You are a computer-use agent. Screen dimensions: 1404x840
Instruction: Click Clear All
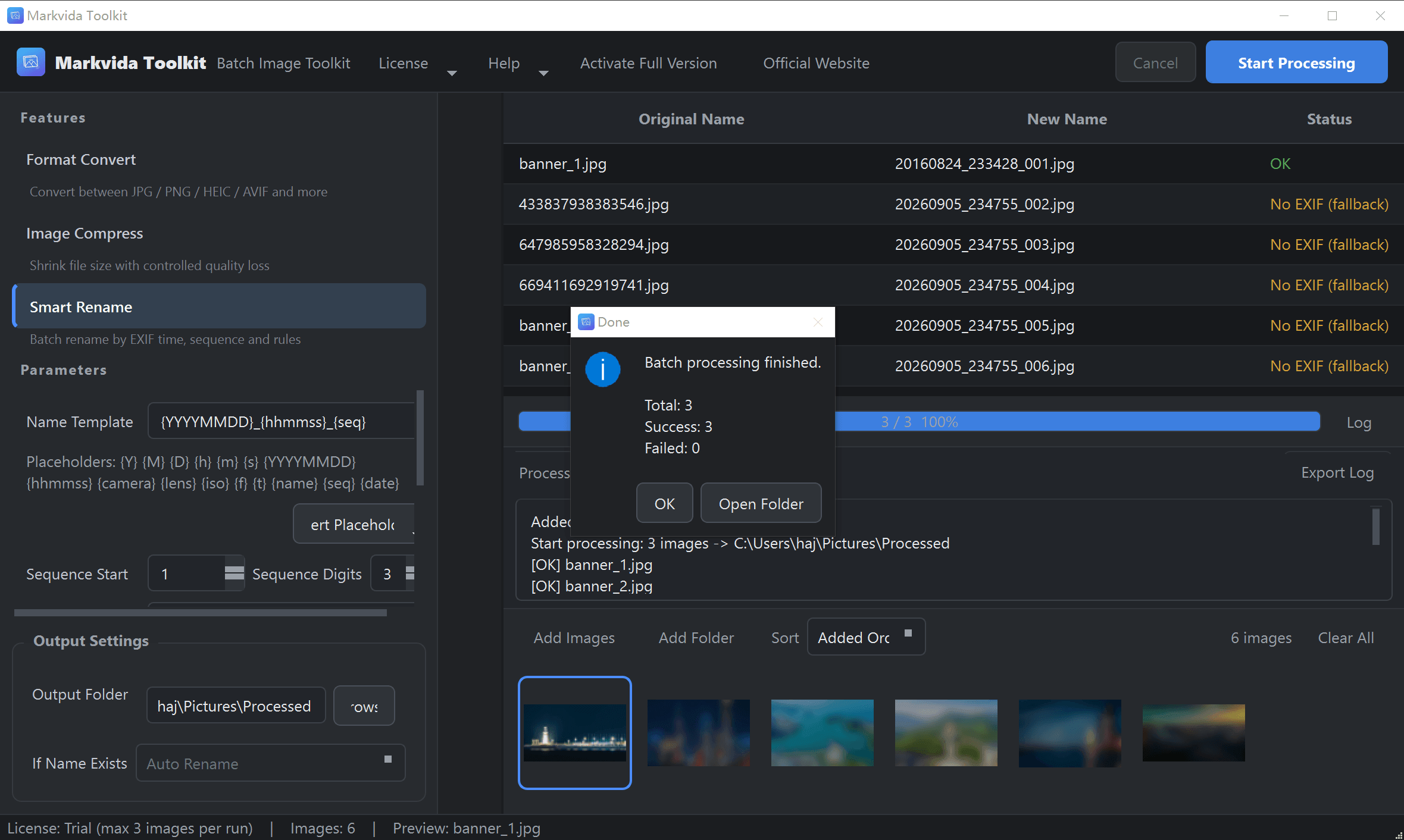[x=1346, y=638]
